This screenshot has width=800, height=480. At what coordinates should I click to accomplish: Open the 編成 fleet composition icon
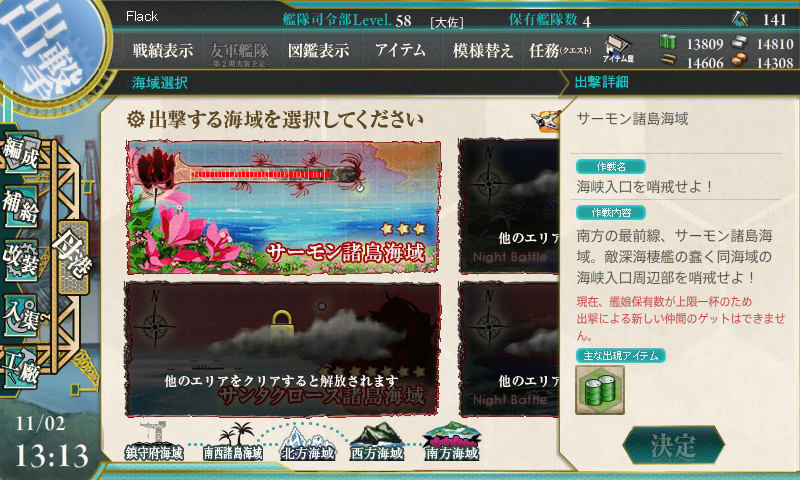pos(21,153)
